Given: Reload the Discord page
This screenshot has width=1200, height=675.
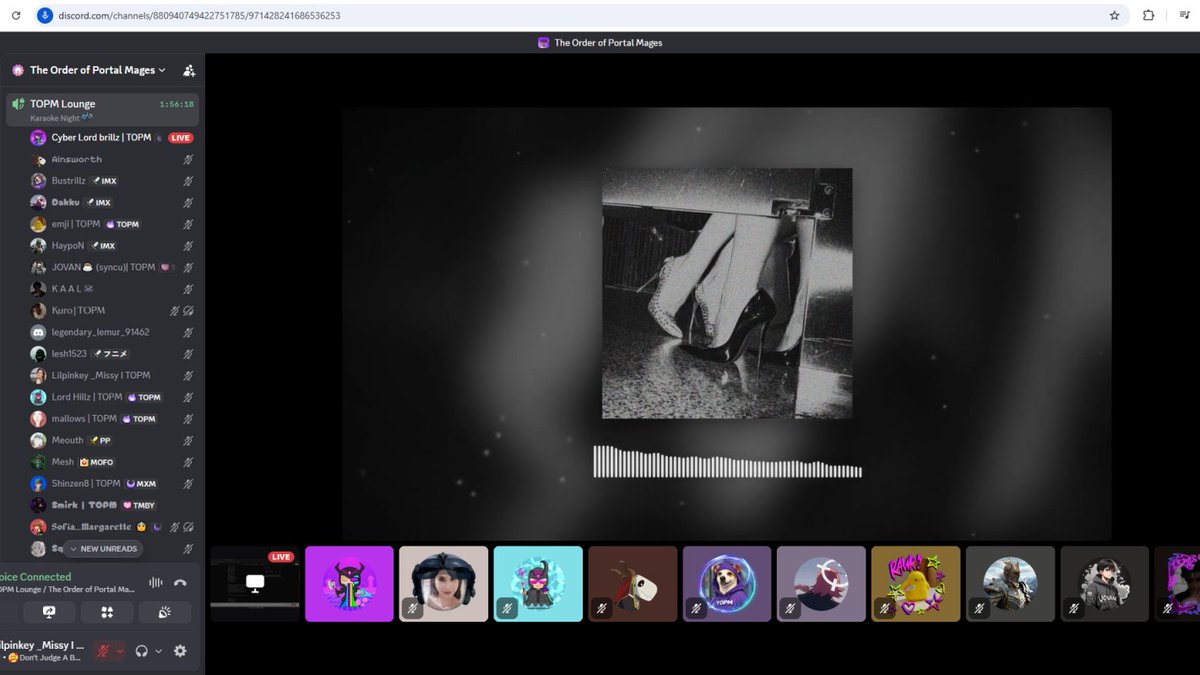Looking at the screenshot, I should point(16,16).
